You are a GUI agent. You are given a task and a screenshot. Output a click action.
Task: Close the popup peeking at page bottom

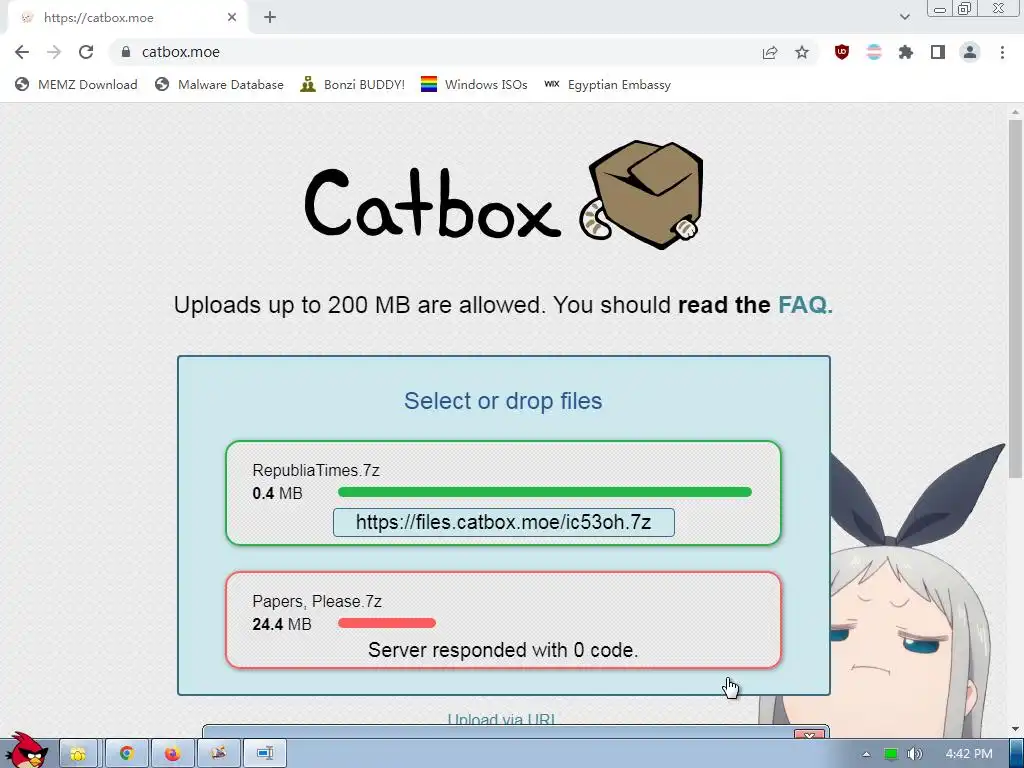pos(809,735)
